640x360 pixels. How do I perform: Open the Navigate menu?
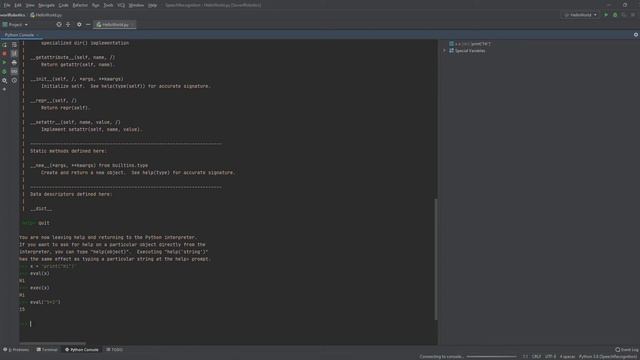point(46,5)
